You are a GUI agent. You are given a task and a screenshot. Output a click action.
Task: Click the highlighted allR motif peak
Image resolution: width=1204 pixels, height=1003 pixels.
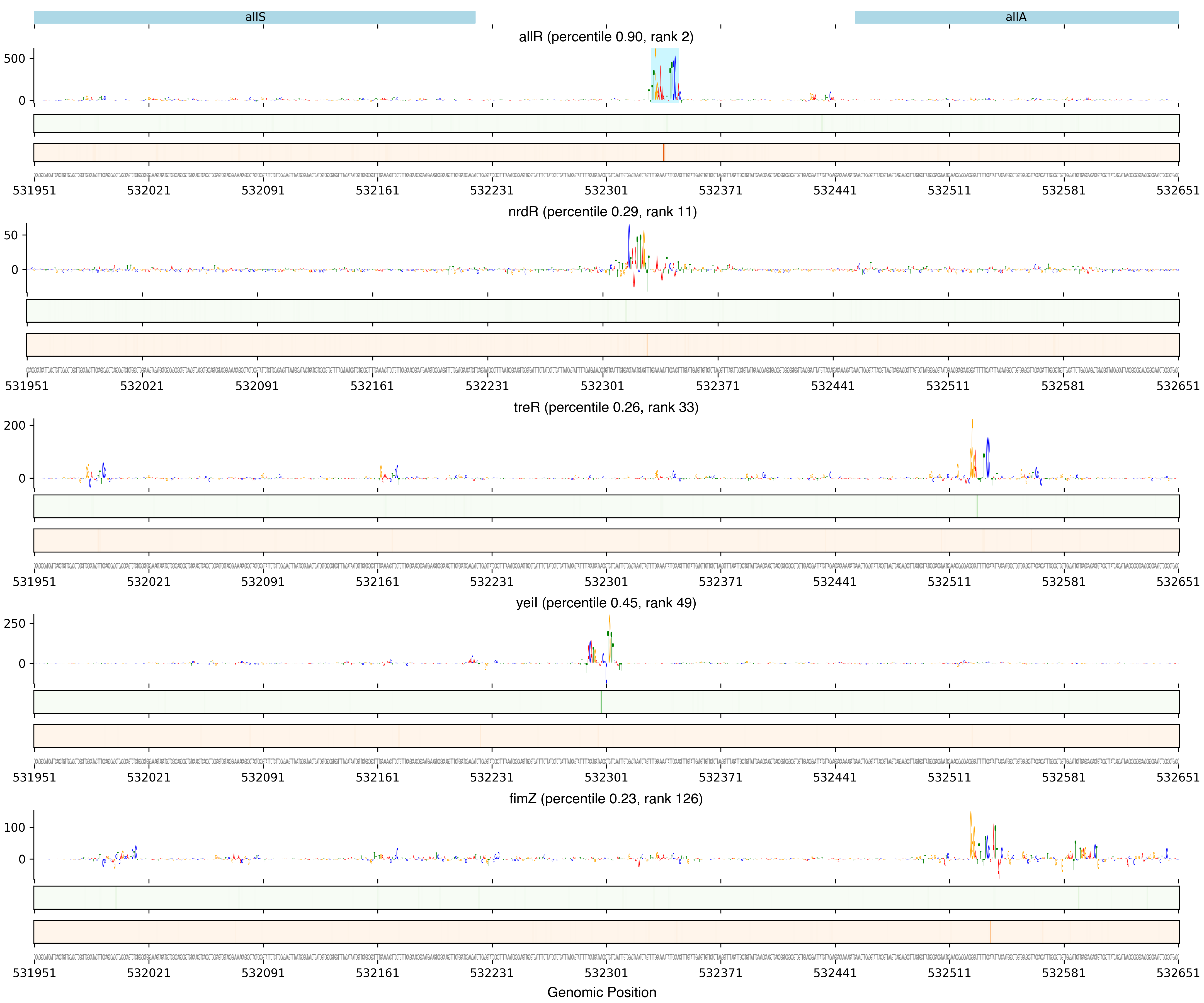pyautogui.click(x=664, y=75)
